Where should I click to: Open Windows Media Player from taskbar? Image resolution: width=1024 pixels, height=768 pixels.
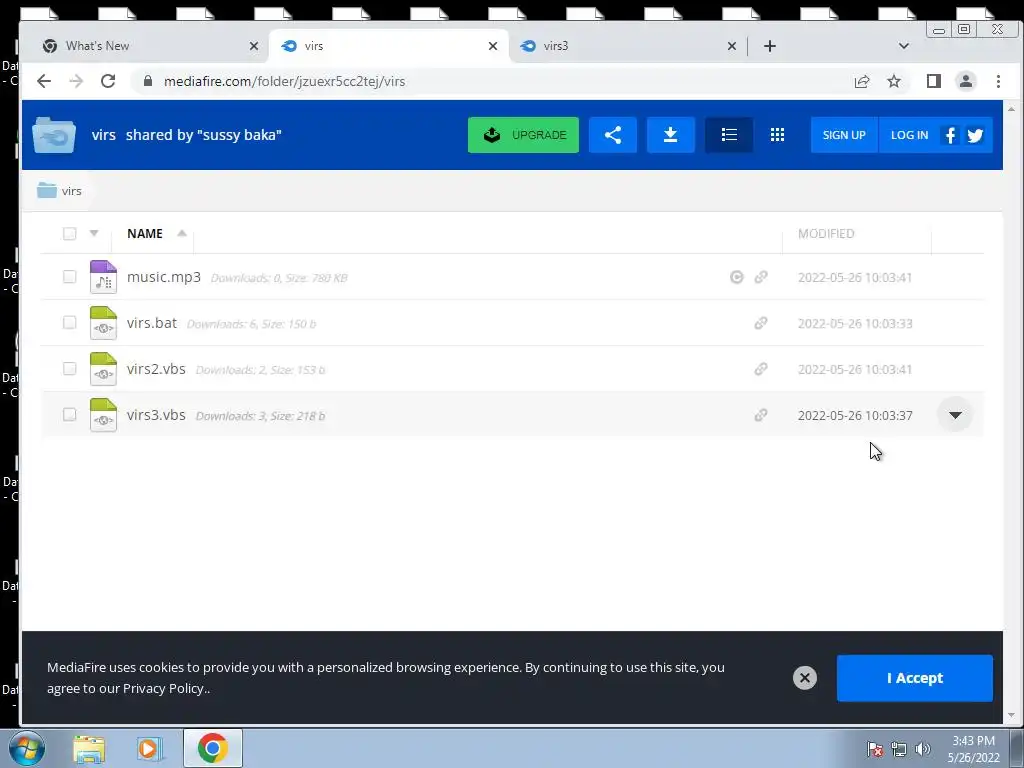point(150,749)
